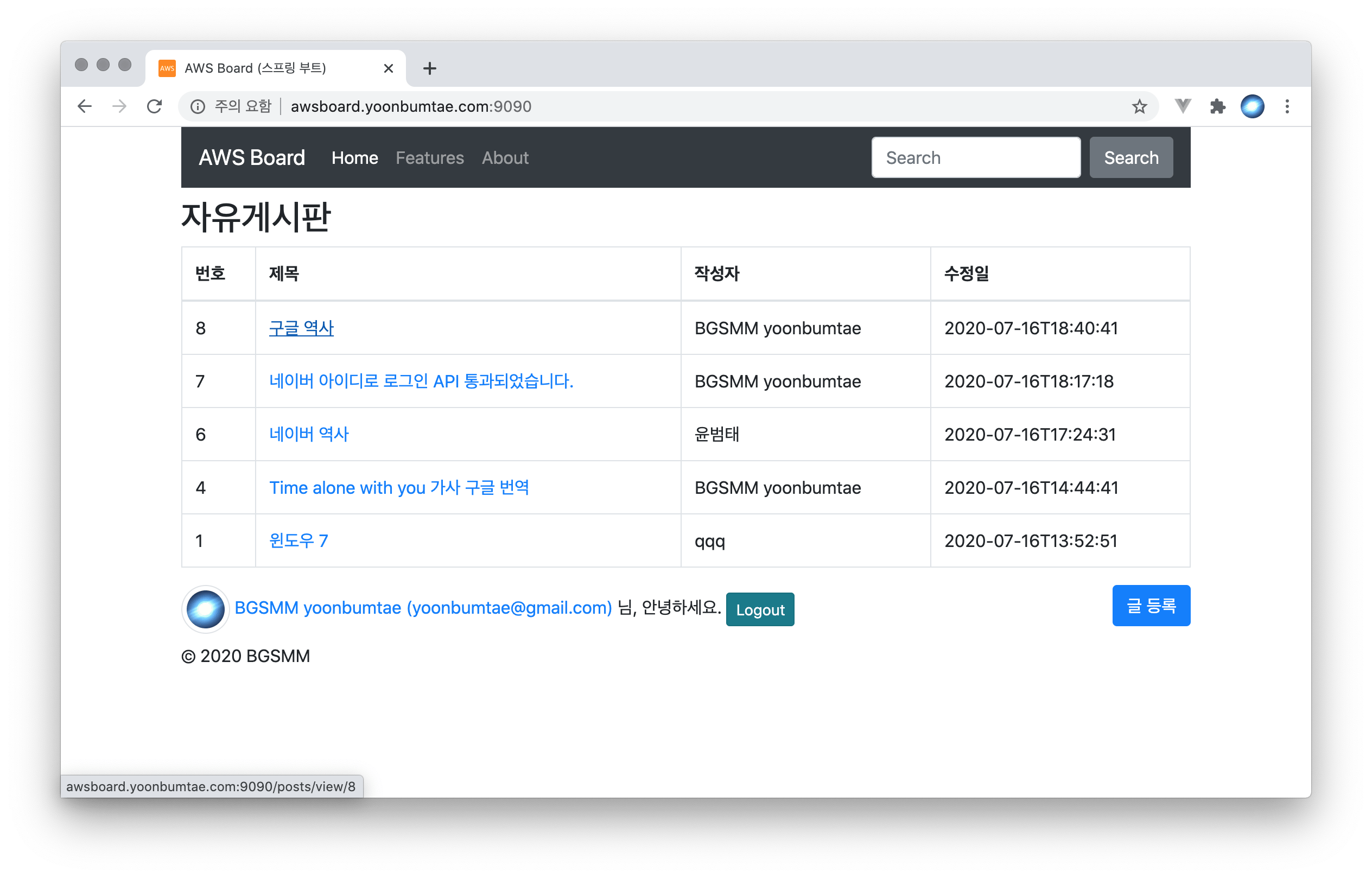This screenshot has width=1372, height=878.
Task: Bookmark this page with the star icon
Action: pyautogui.click(x=1139, y=106)
